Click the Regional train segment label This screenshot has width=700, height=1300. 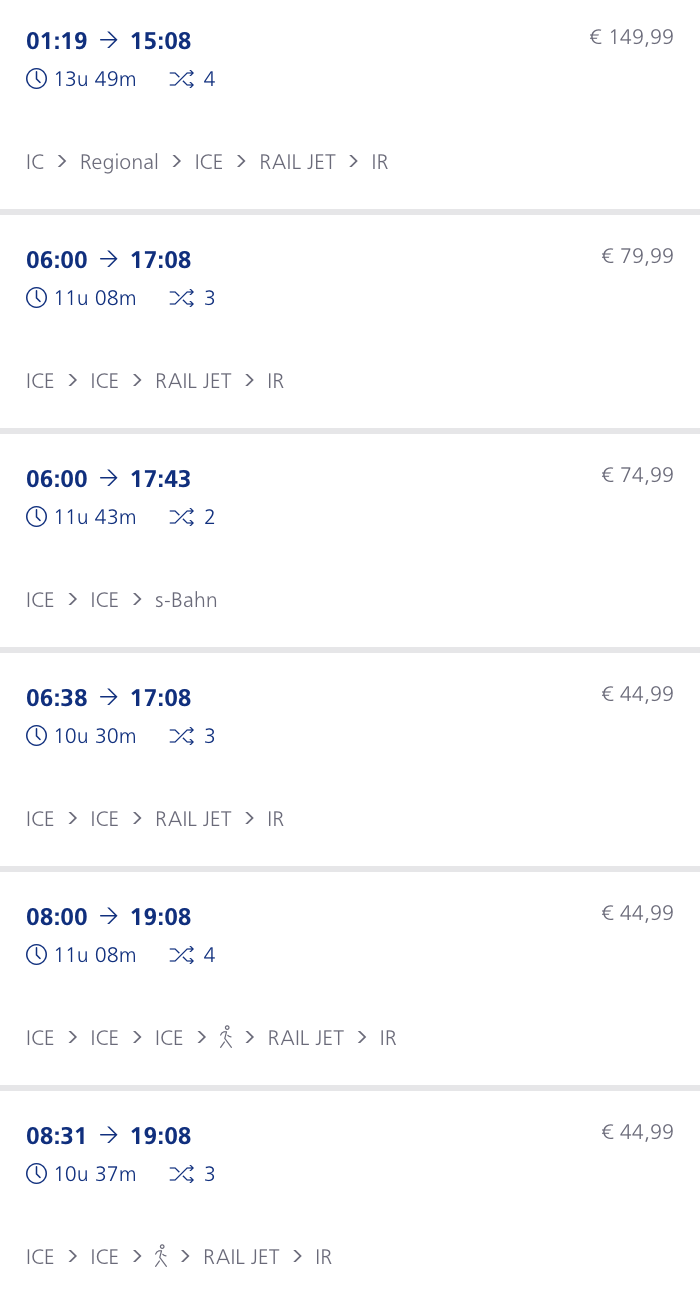click(119, 162)
